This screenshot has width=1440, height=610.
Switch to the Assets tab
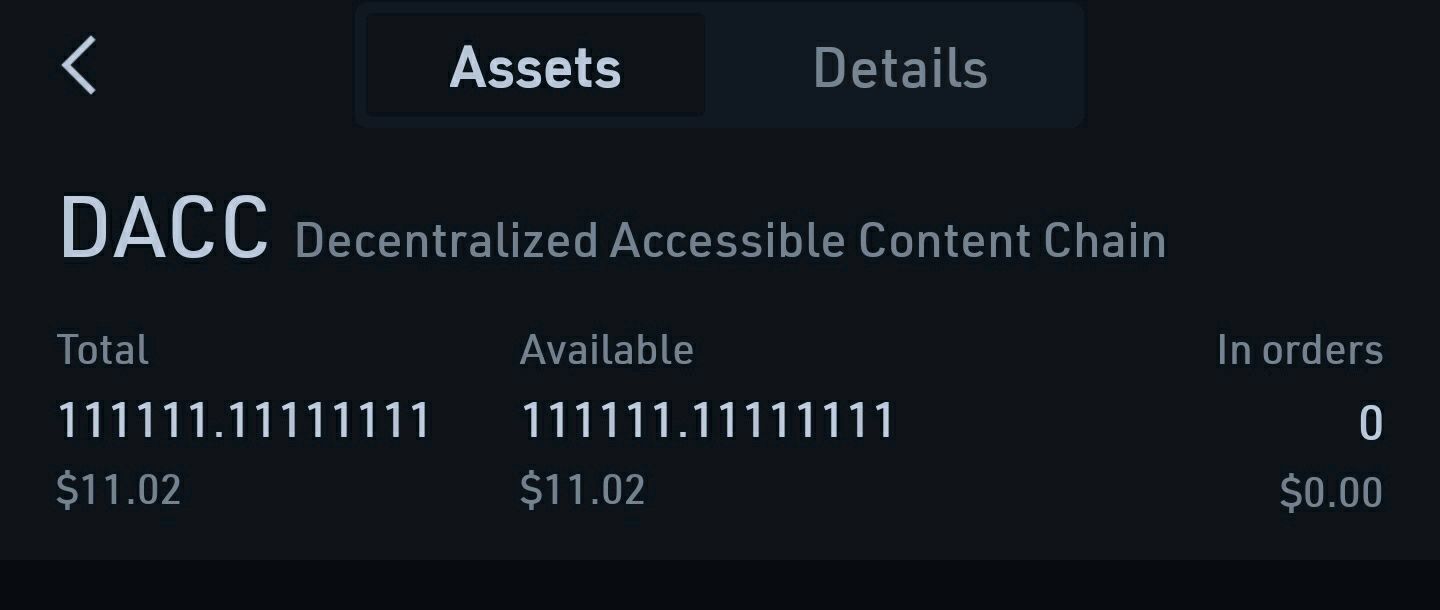click(535, 67)
